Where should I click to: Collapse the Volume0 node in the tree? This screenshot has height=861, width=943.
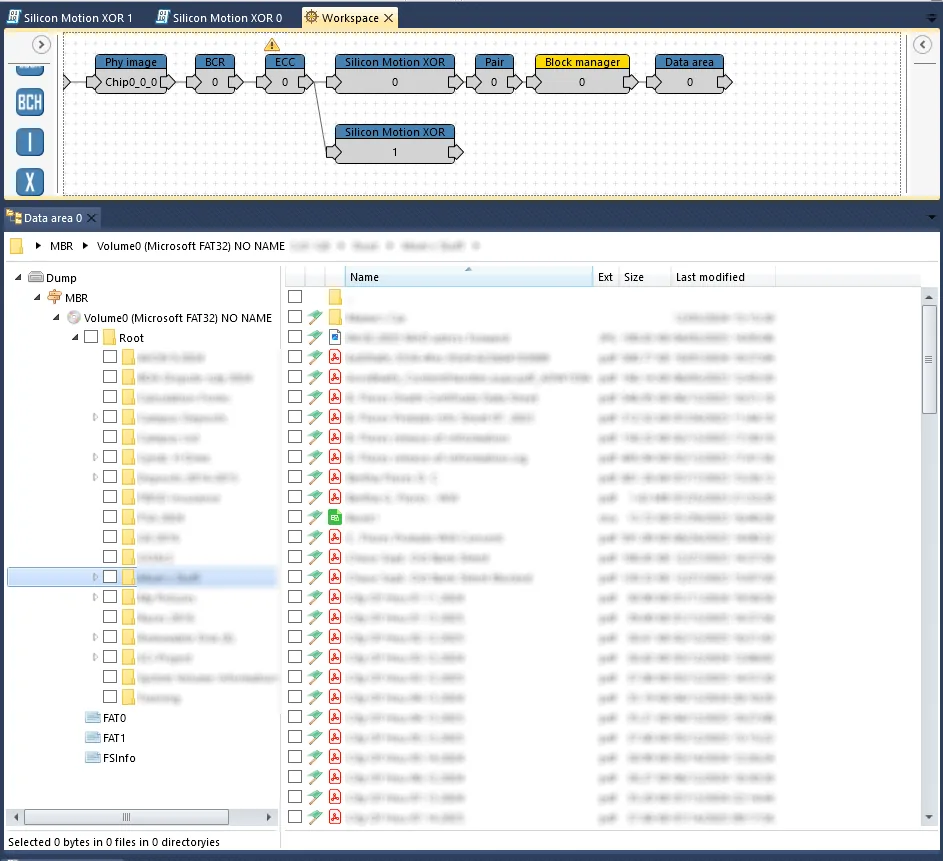tap(57, 317)
